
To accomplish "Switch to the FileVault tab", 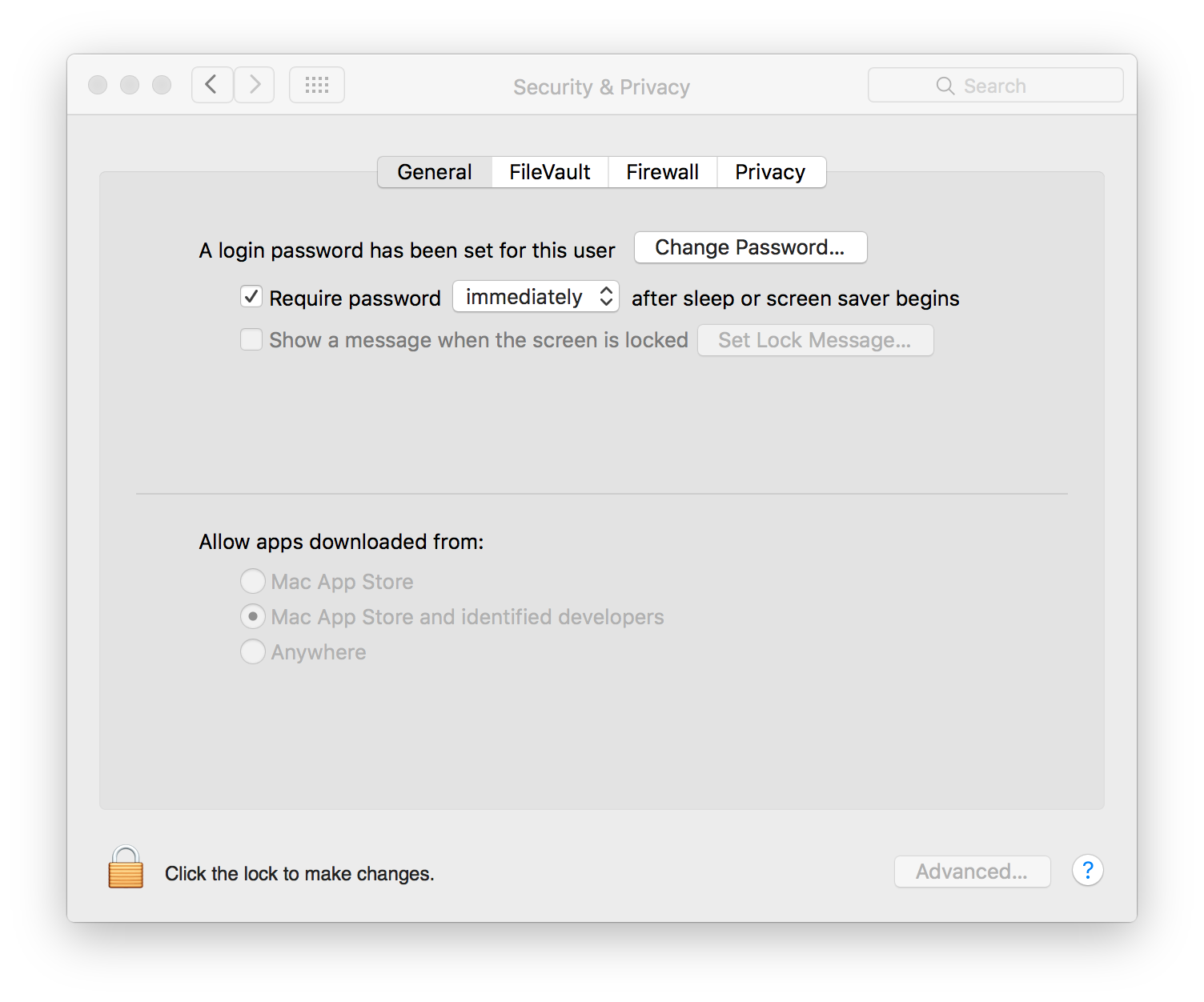I will click(x=550, y=172).
